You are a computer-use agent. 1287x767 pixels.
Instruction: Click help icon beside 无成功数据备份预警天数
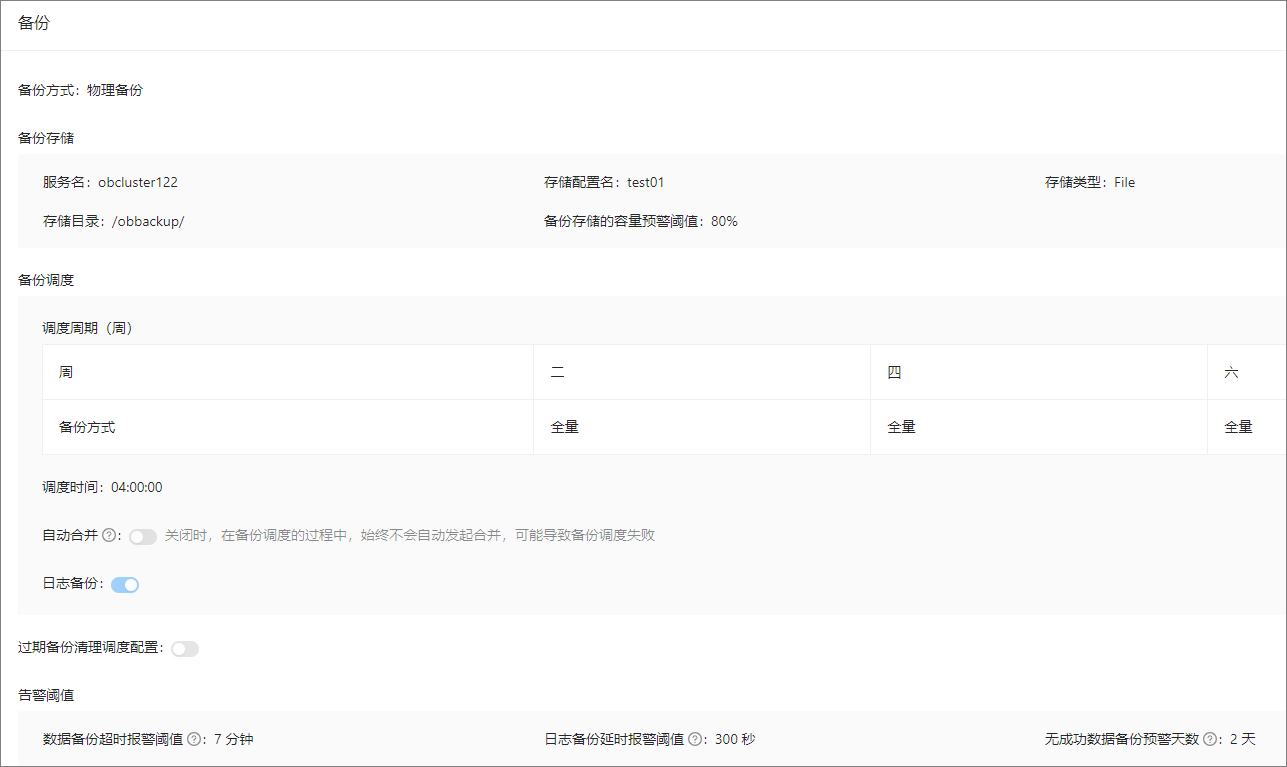[1210, 740]
